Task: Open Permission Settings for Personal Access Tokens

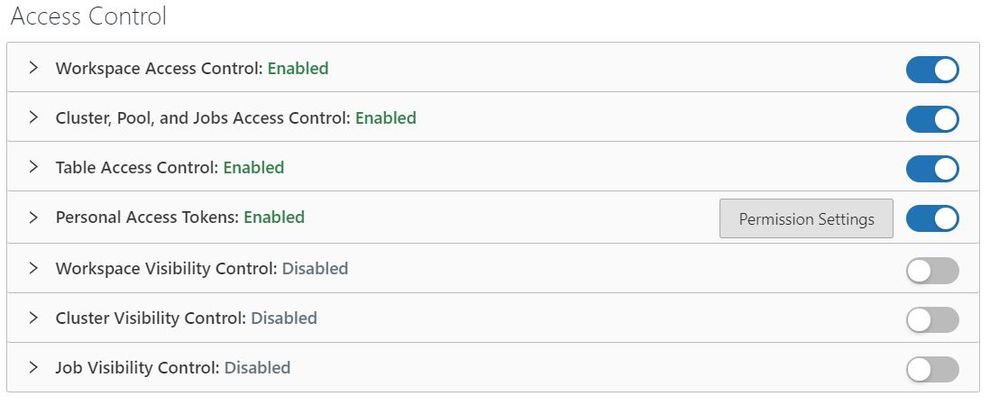Action: pyautogui.click(x=806, y=219)
